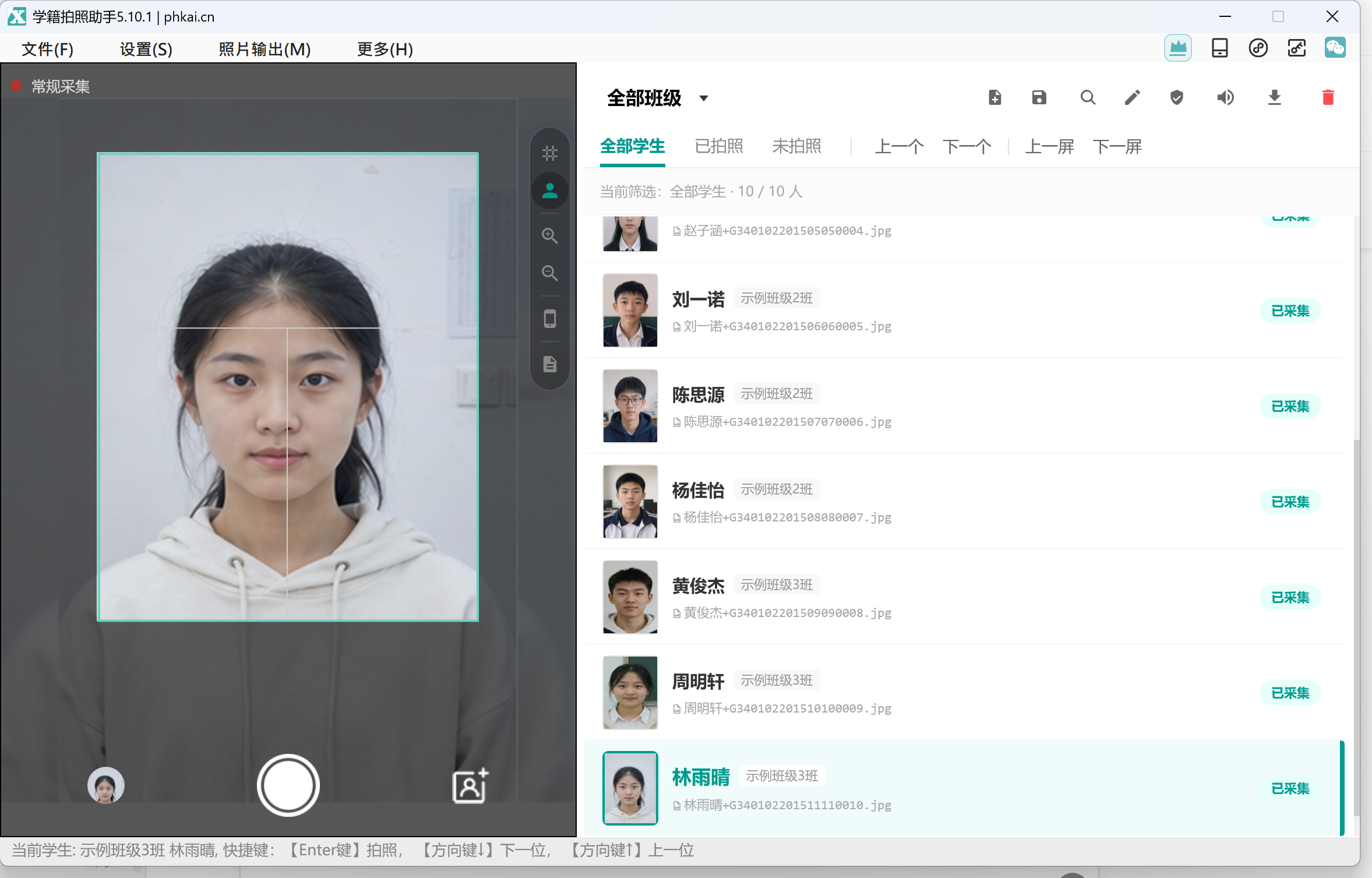Screen dimensions: 1372x878
Task: Click the crown VIP icon
Action: [x=1177, y=48]
